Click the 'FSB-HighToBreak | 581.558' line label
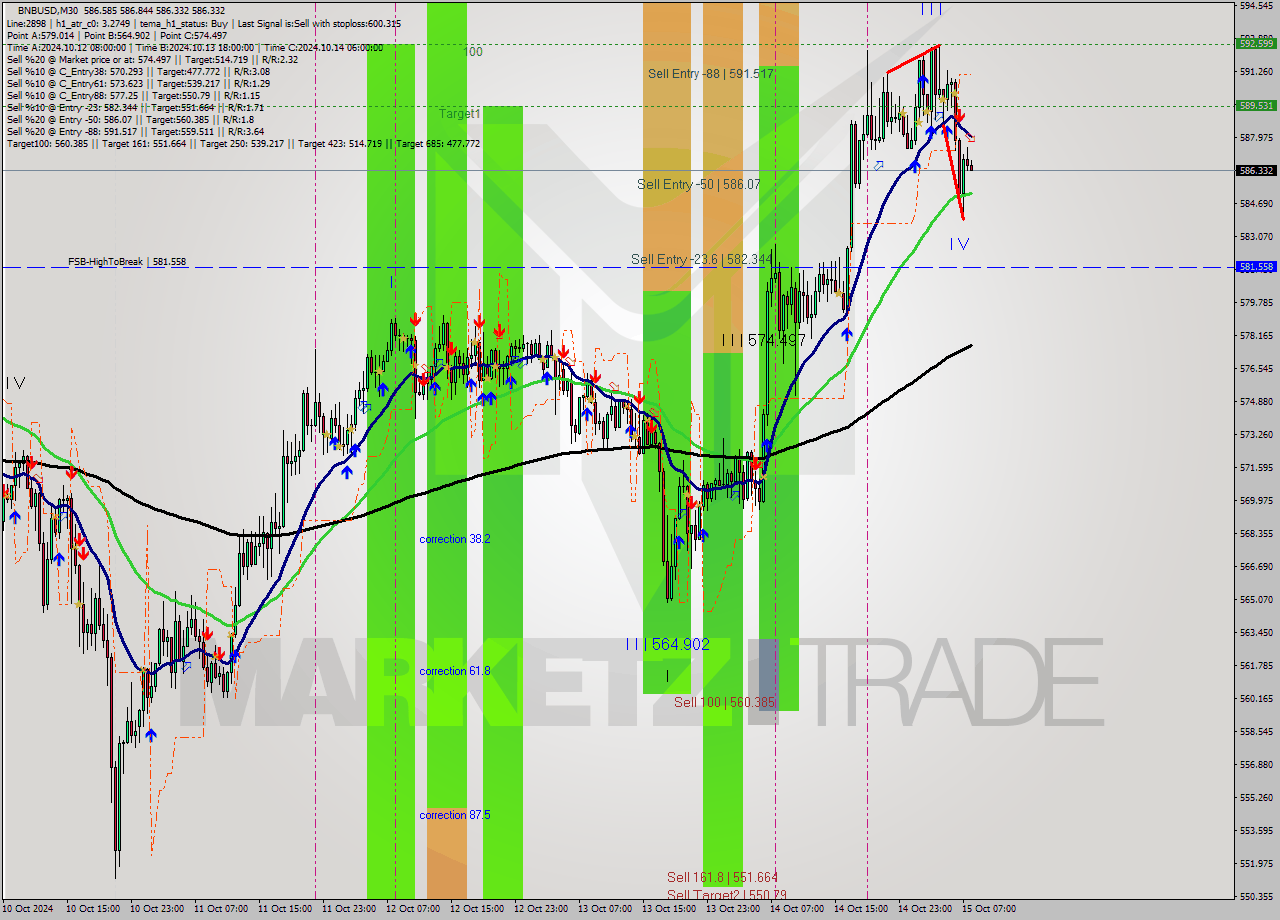The height and width of the screenshot is (920, 1280). coord(127,262)
